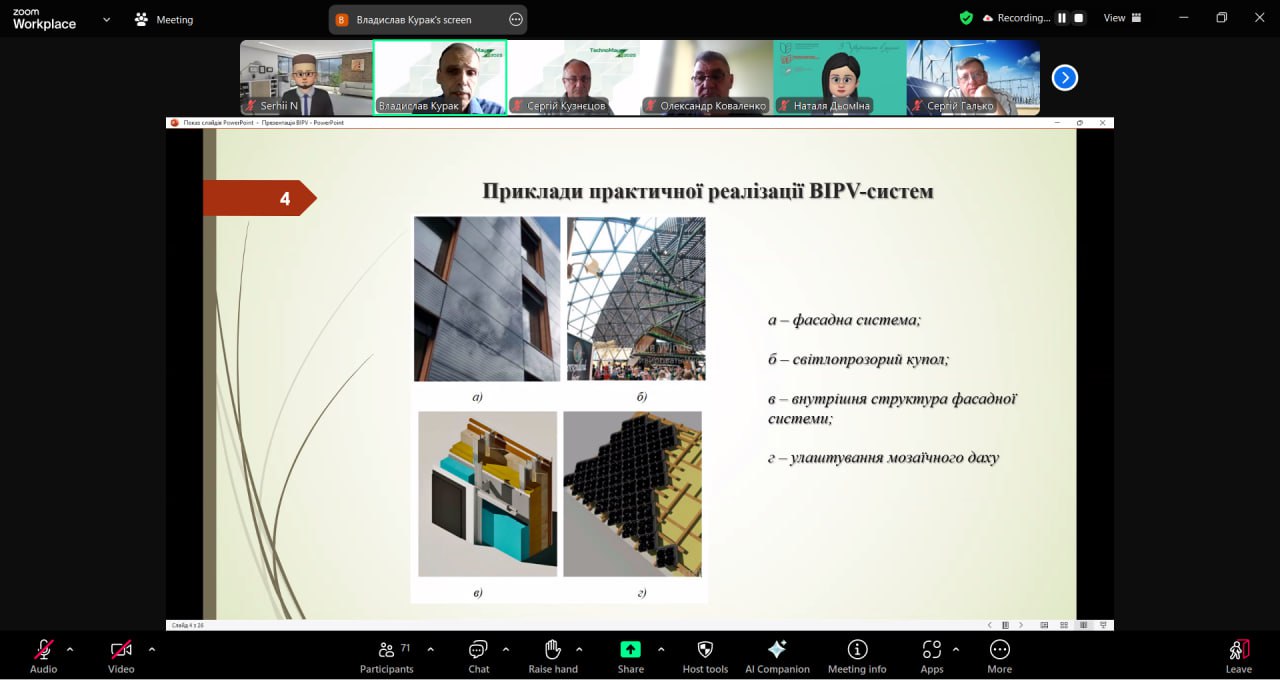Open the Participants panel
1280x680 pixels.
pyautogui.click(x=387, y=655)
